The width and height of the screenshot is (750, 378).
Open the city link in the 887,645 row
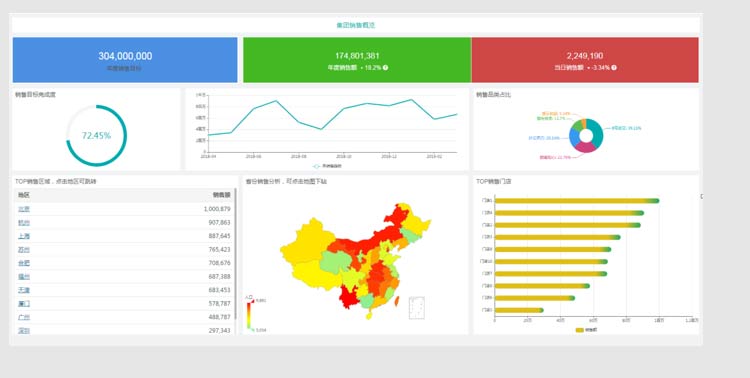click(24, 236)
